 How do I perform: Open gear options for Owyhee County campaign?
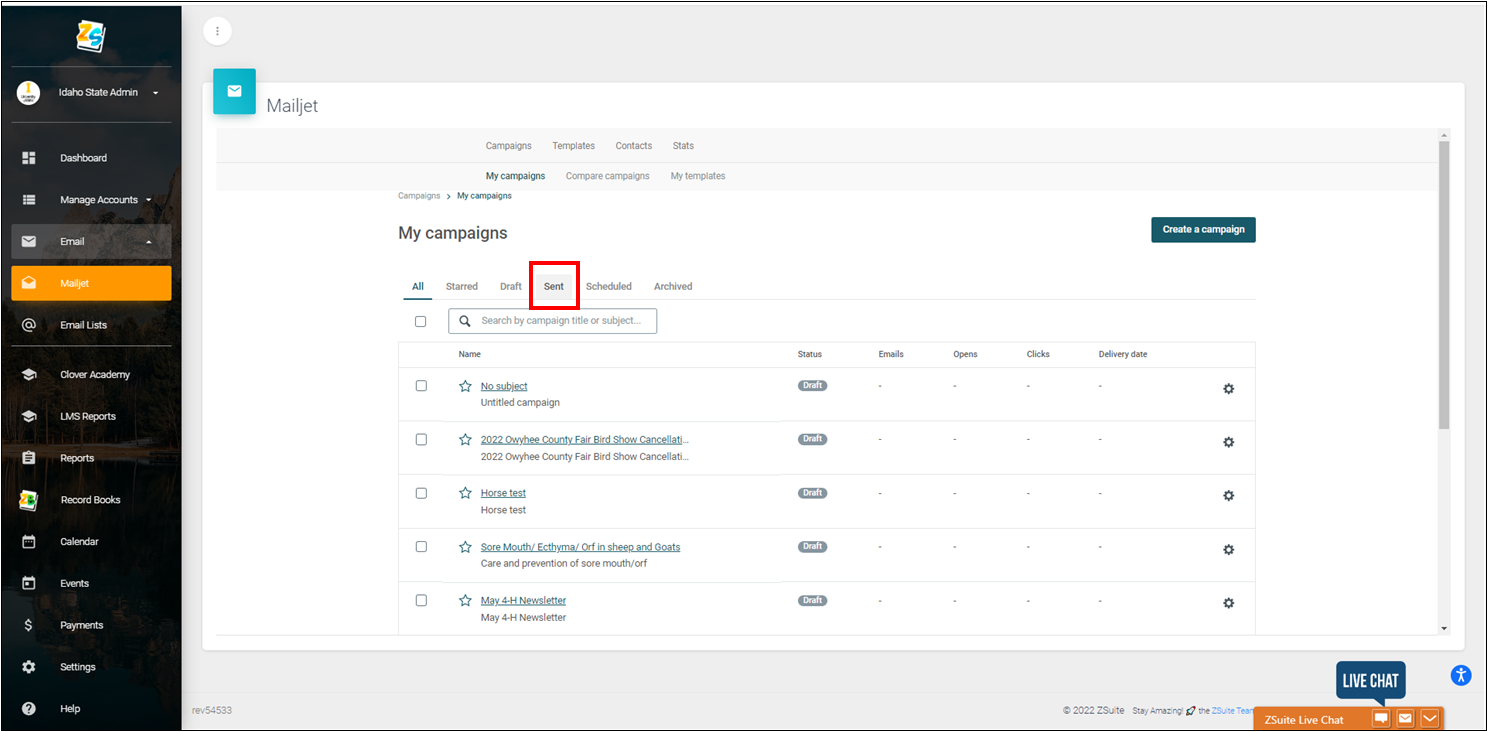pyautogui.click(x=1229, y=442)
